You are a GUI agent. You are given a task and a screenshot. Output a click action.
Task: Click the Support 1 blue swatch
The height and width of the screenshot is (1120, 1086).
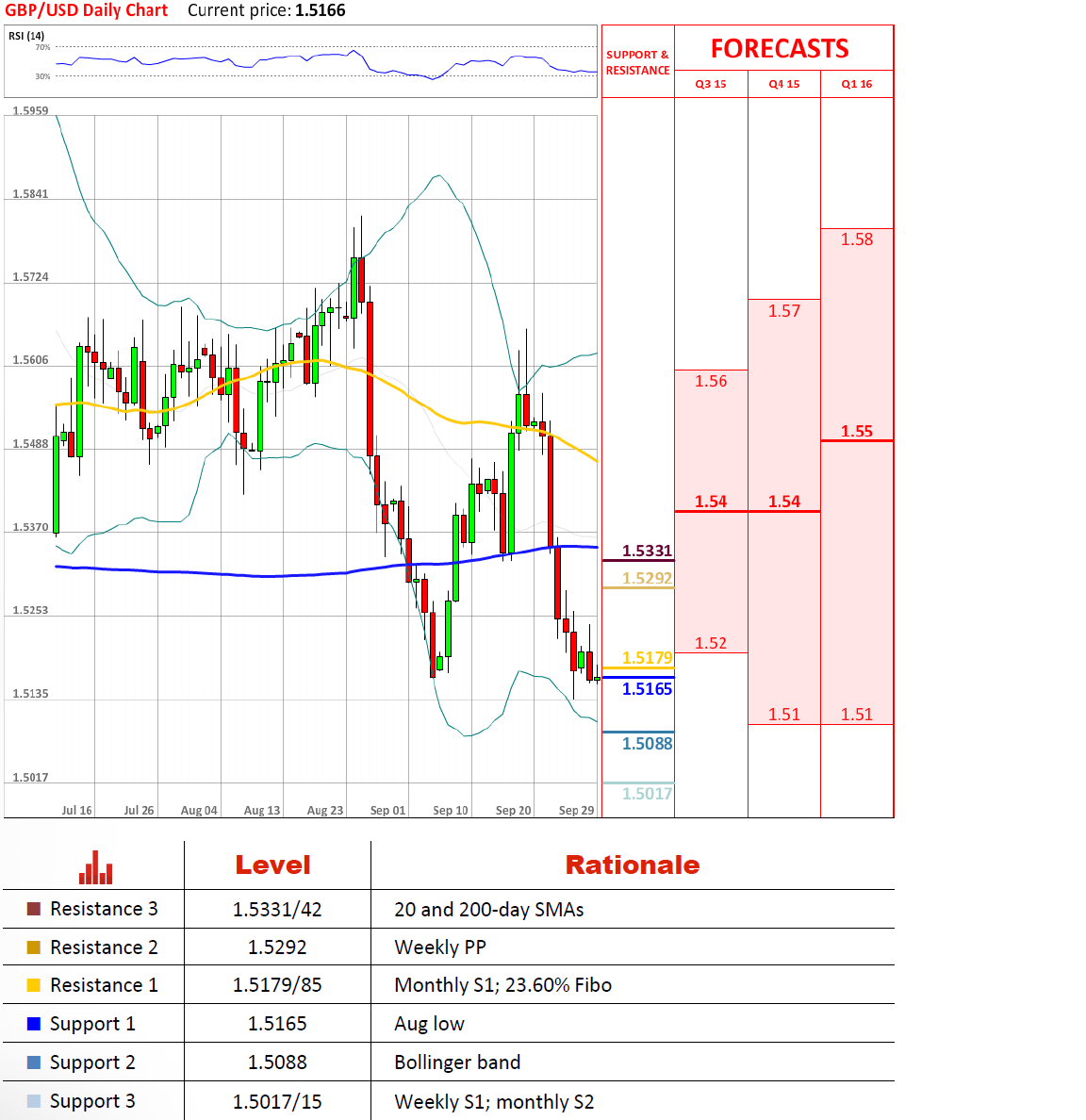point(34,1024)
